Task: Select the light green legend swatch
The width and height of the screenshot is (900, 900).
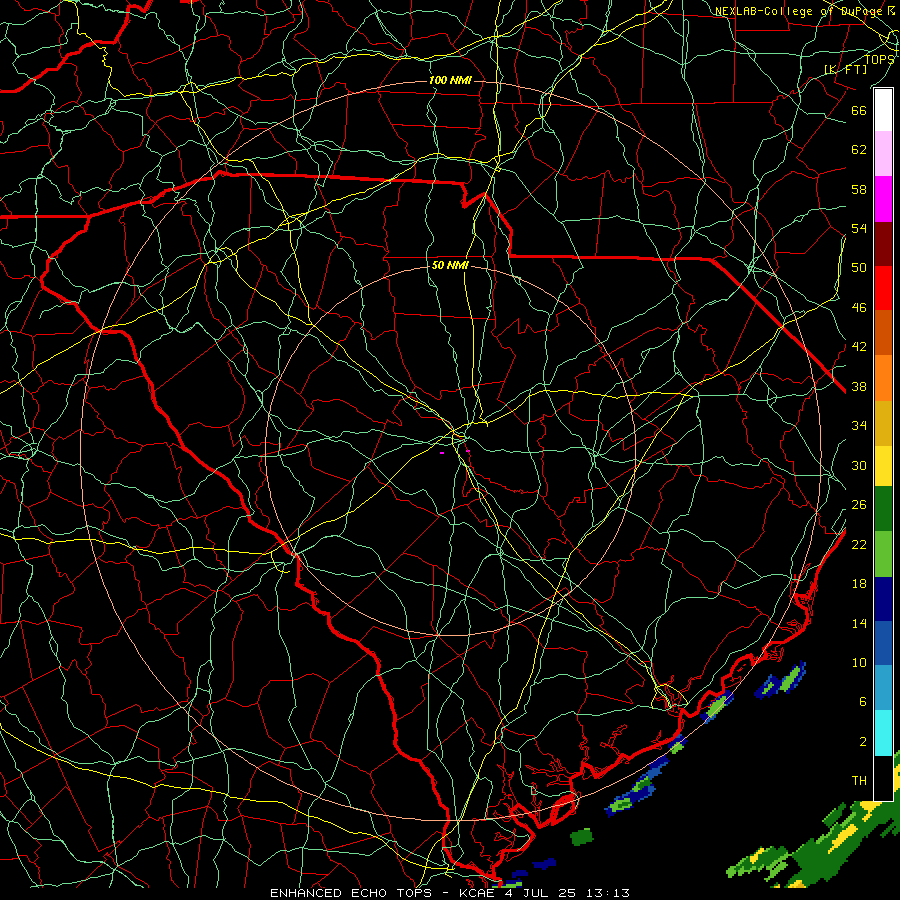Action: tap(883, 554)
